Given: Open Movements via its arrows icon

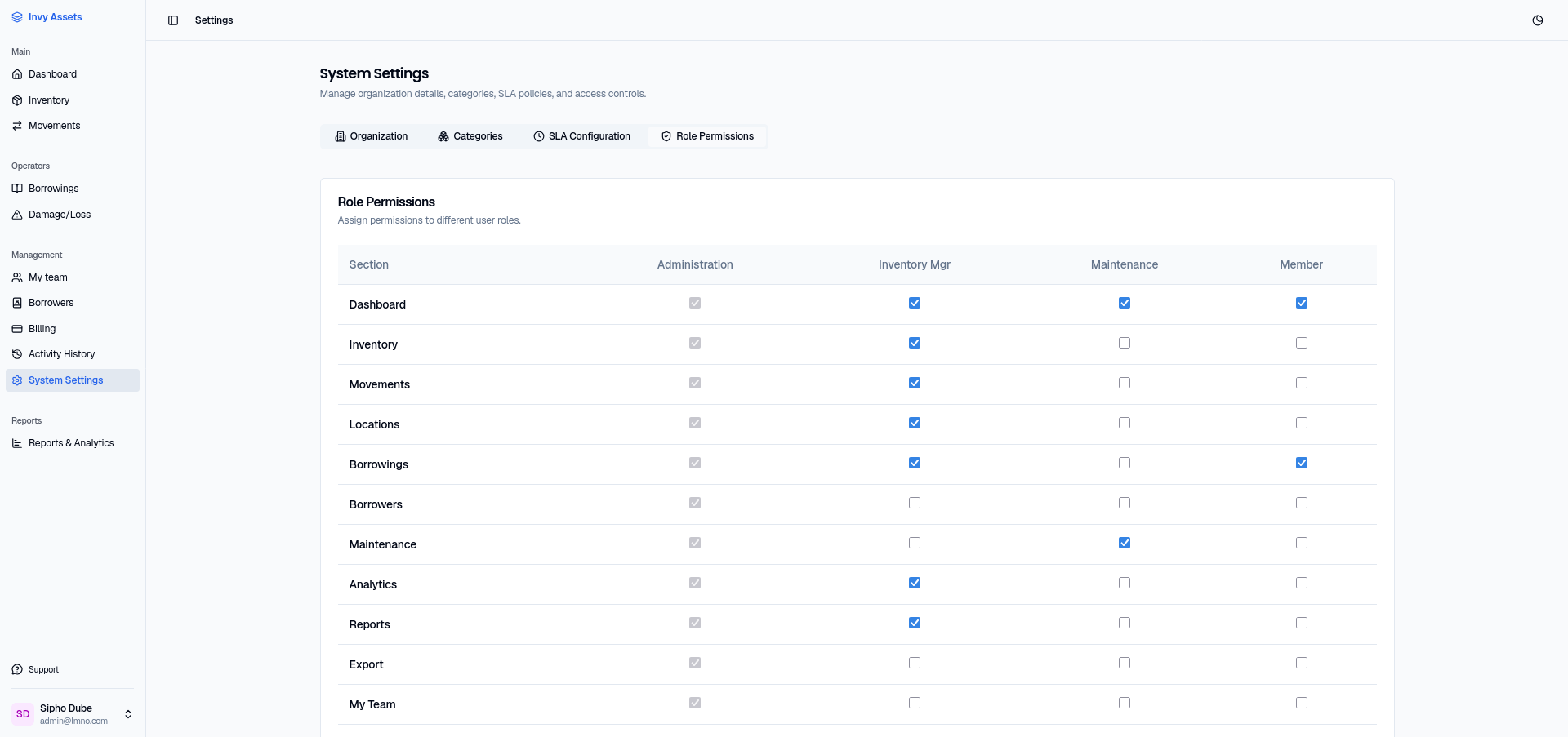Looking at the screenshot, I should tap(17, 126).
